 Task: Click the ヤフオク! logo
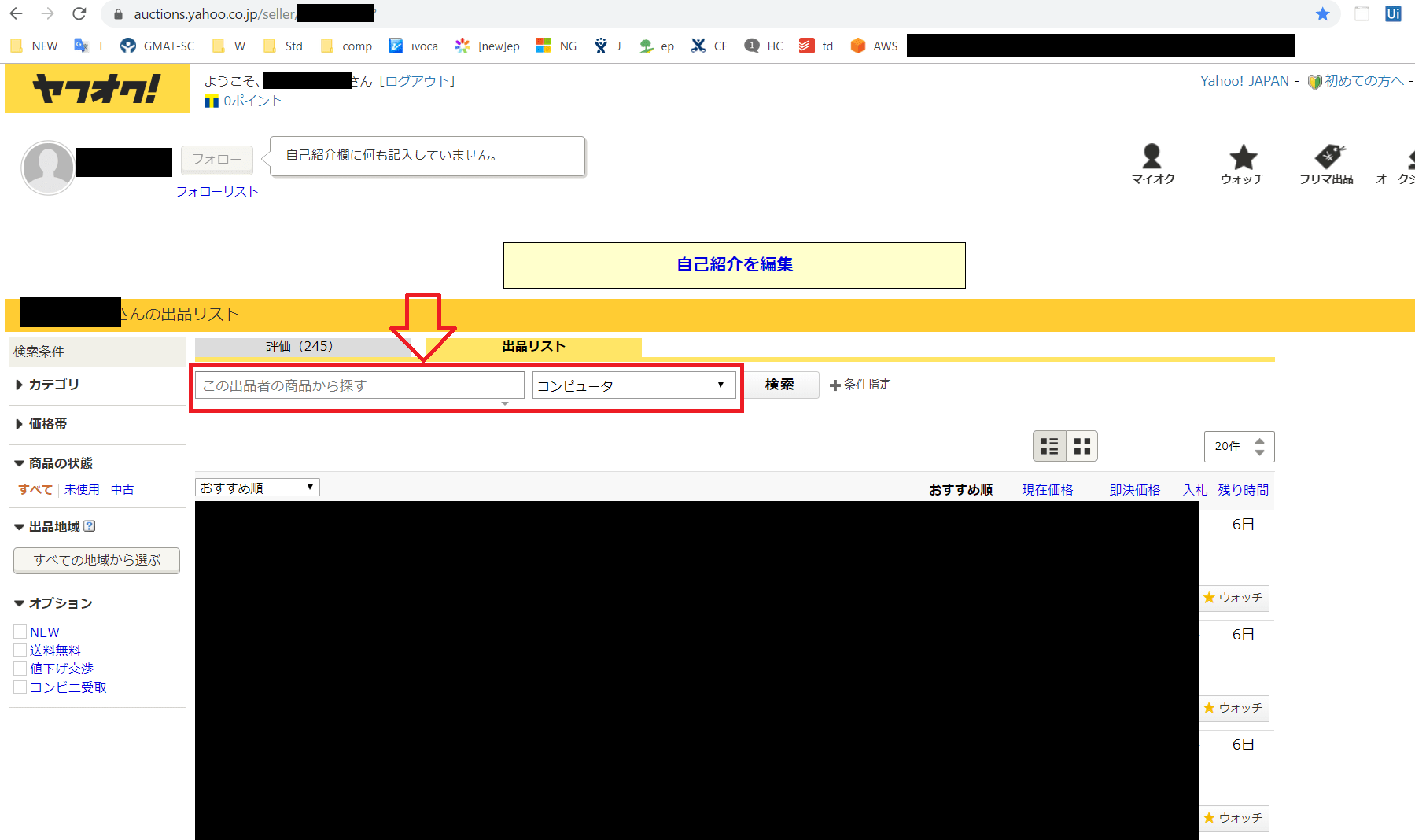97,88
